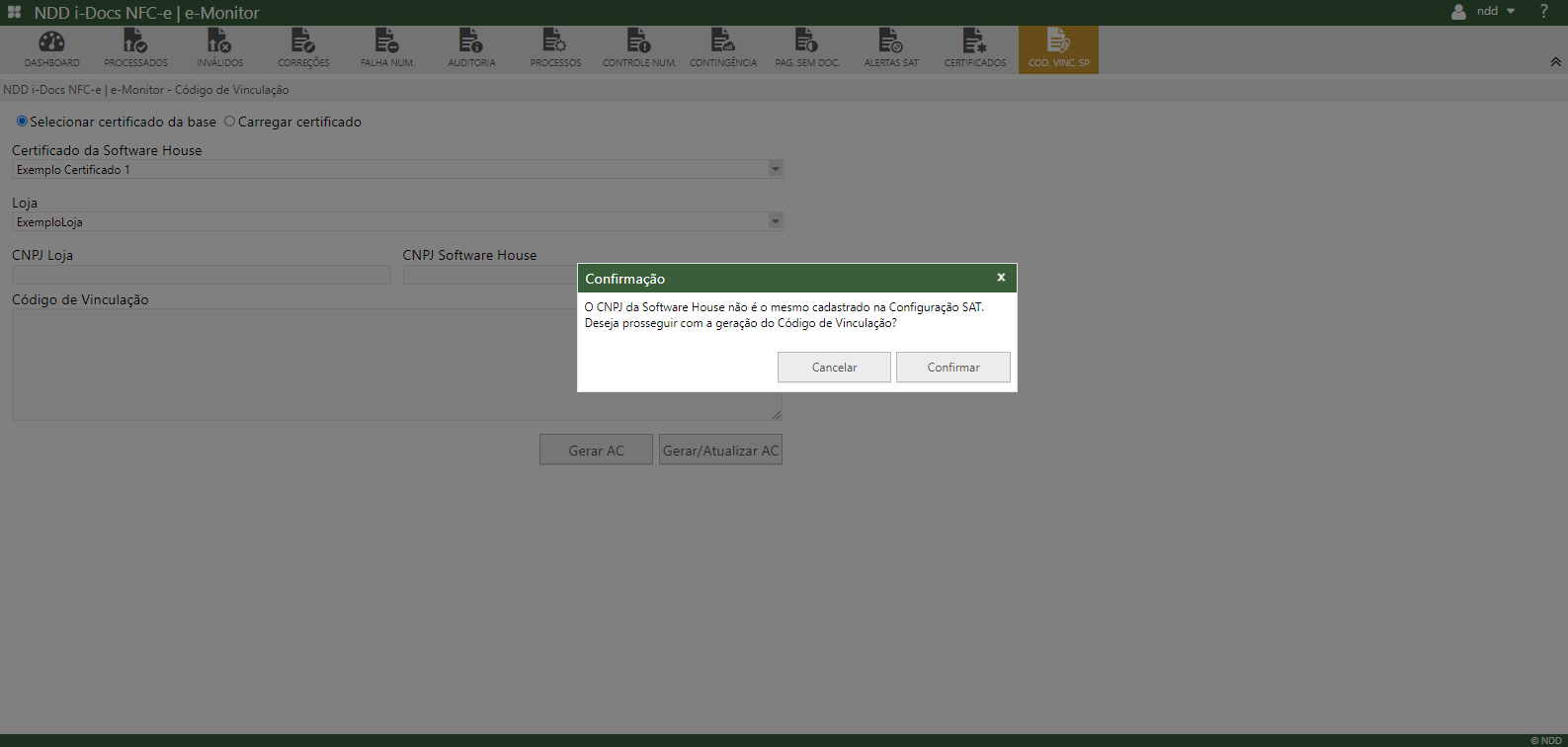
Task: Open the ndd user menu dropdown
Action: point(1485,12)
